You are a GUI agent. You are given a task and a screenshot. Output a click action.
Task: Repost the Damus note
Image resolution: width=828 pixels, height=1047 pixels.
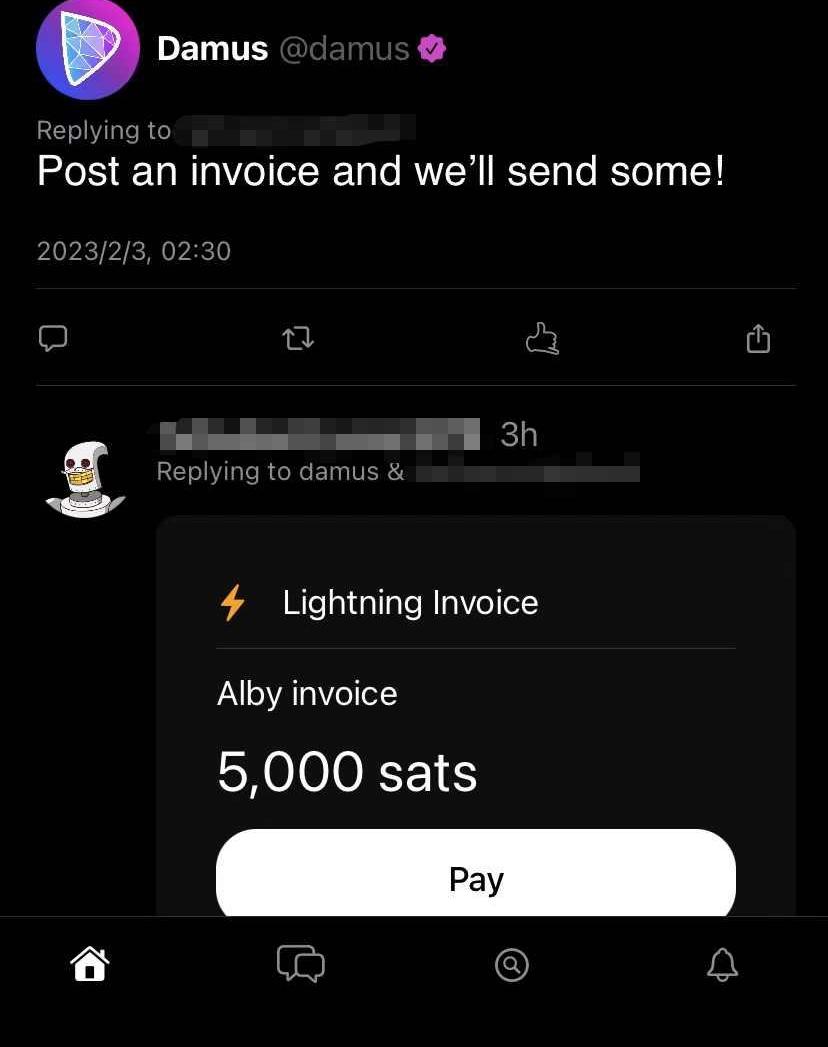[x=298, y=339]
